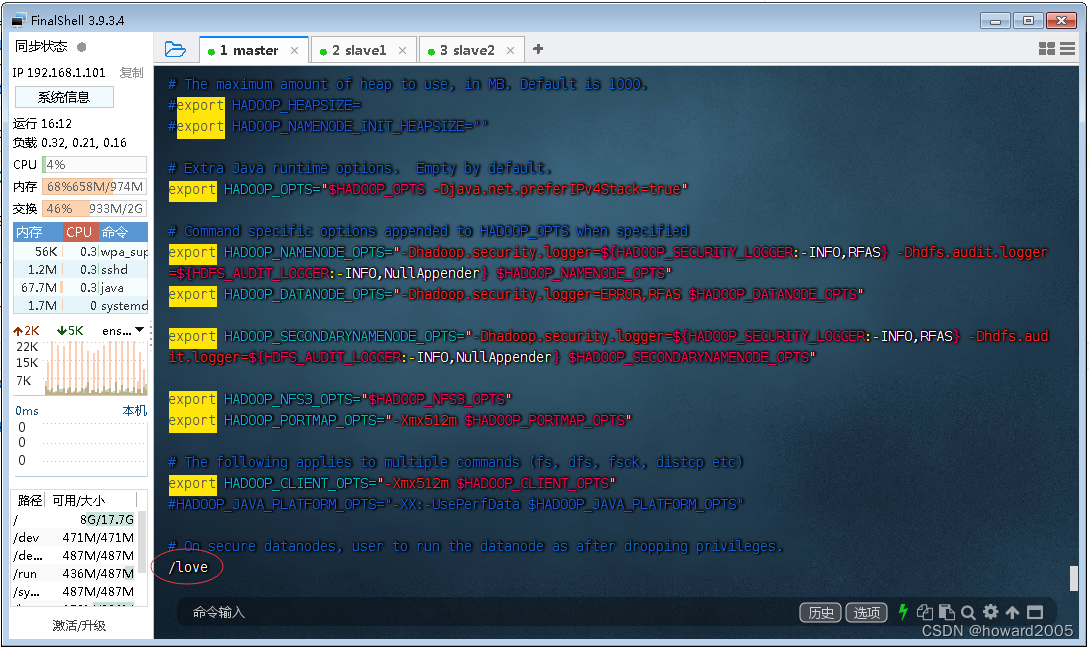Viewport: 1089px width, 647px height.
Task: Click the HADOOP_DATANODE_OPTS export line
Action: coord(515,294)
